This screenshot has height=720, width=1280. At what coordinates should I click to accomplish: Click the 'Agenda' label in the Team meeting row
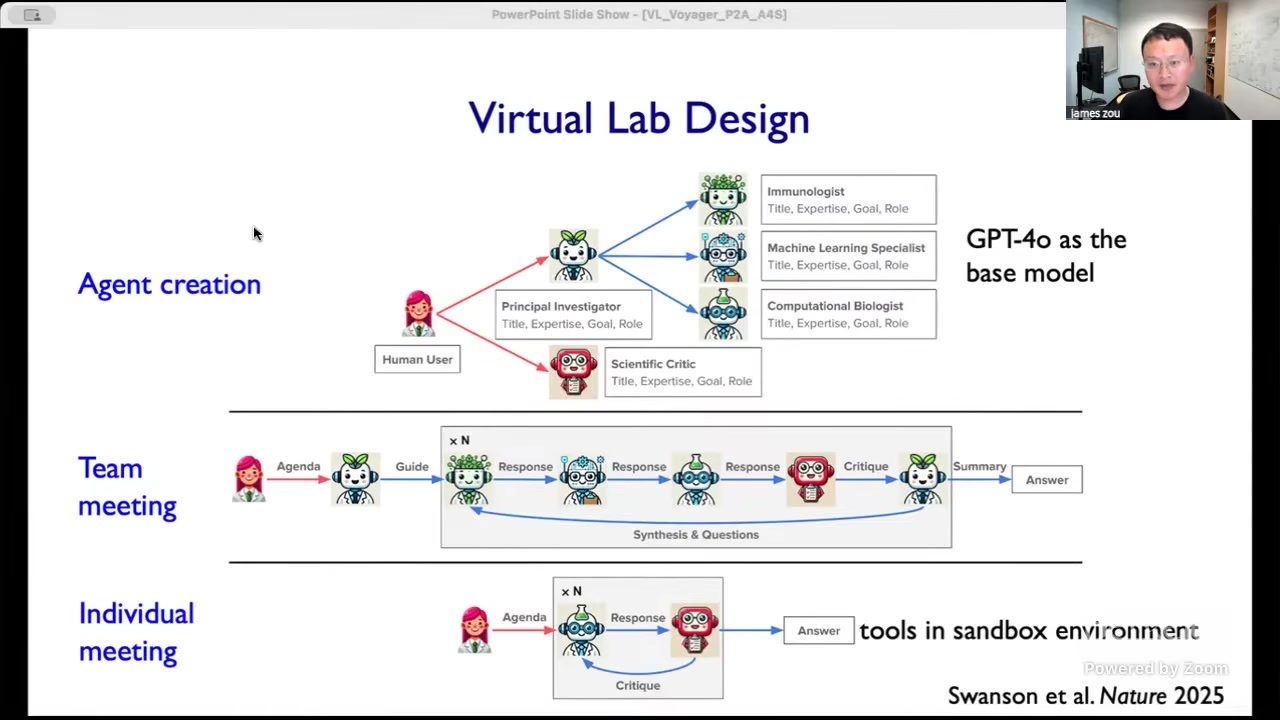tap(298, 466)
